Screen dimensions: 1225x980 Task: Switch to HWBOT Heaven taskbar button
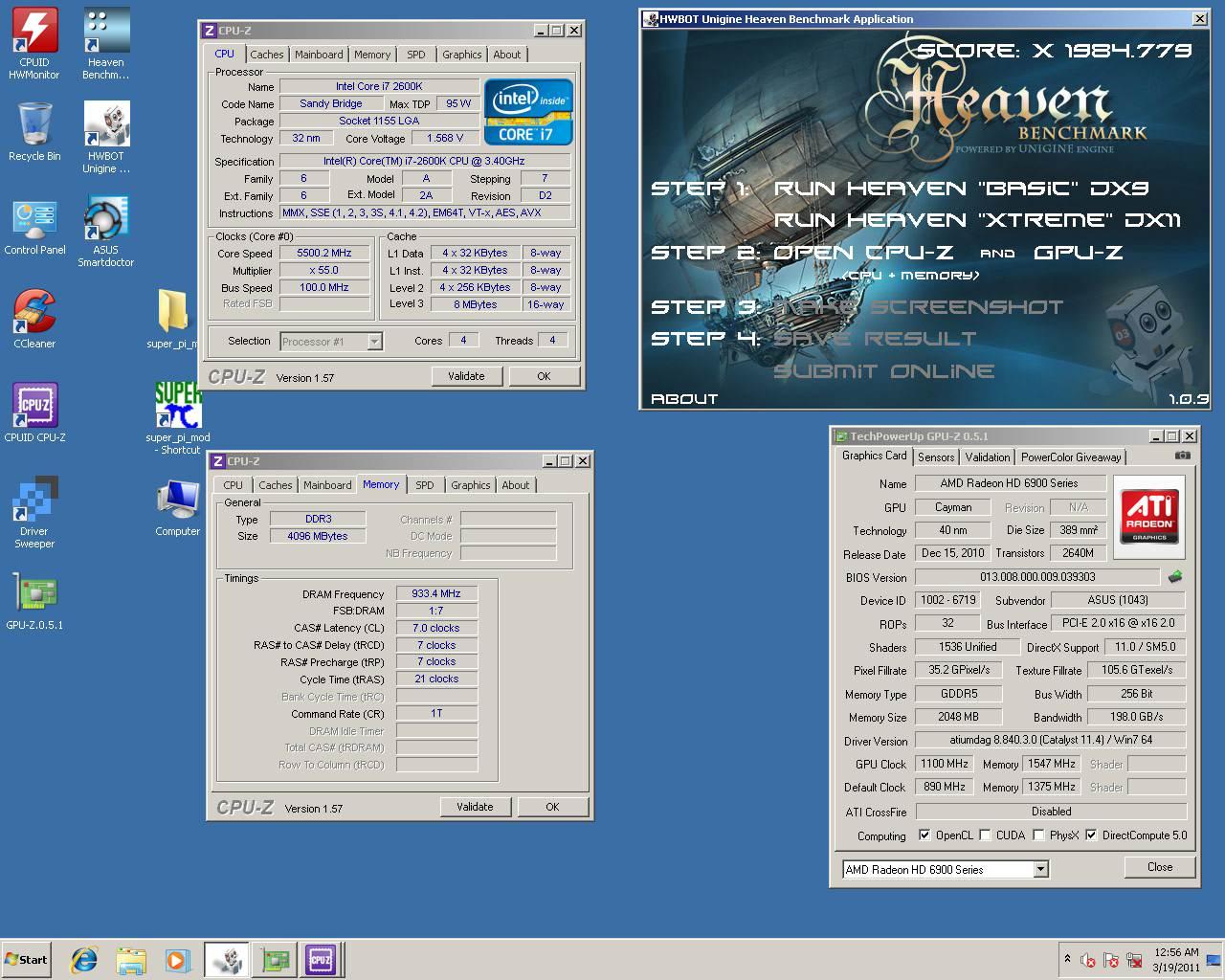point(227,959)
